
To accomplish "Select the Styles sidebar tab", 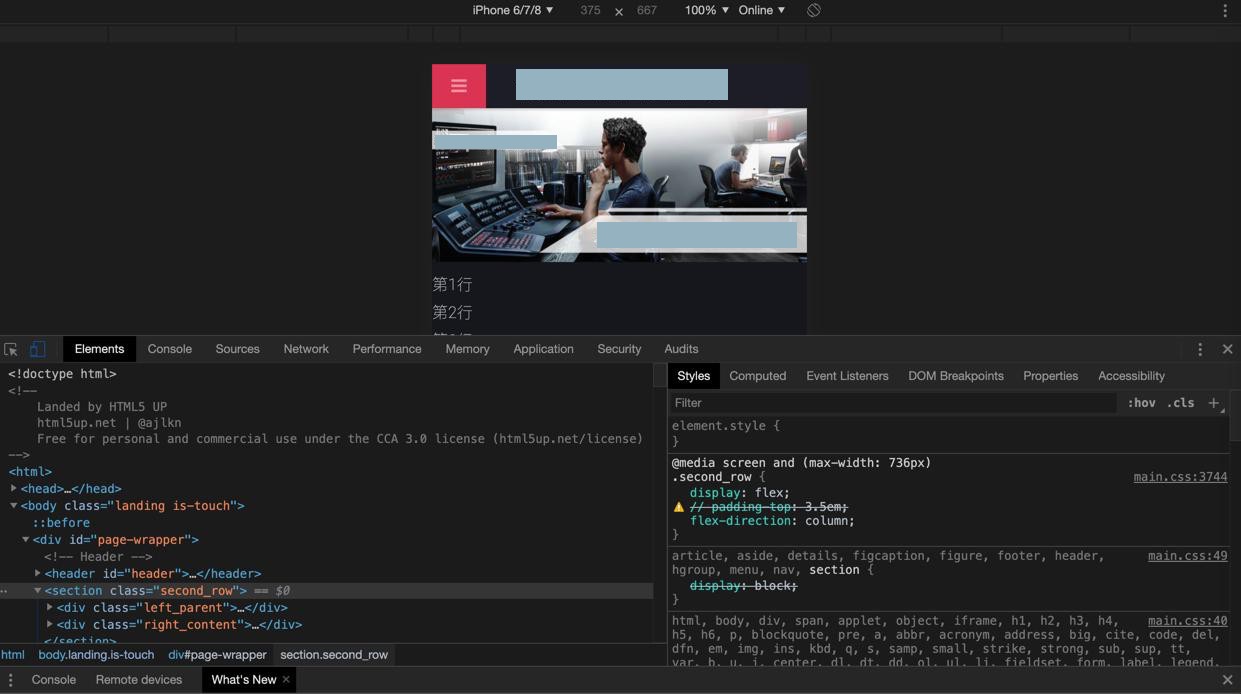I will tap(693, 376).
